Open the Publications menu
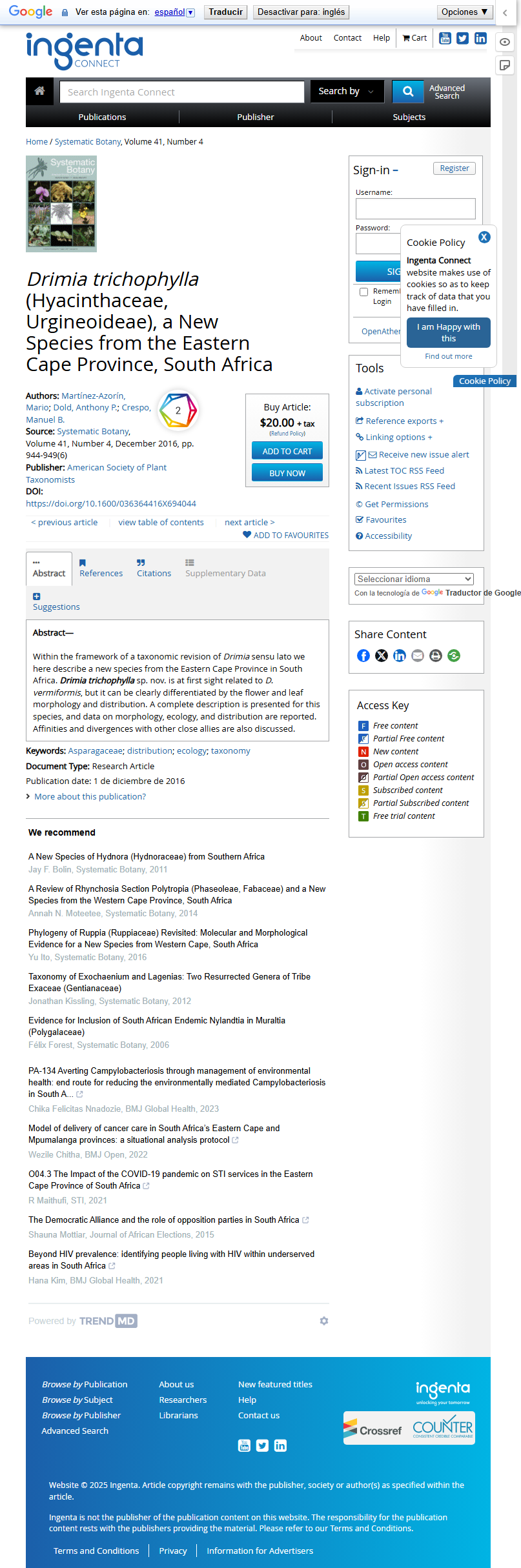Image resolution: width=521 pixels, height=1568 pixels. tap(102, 117)
